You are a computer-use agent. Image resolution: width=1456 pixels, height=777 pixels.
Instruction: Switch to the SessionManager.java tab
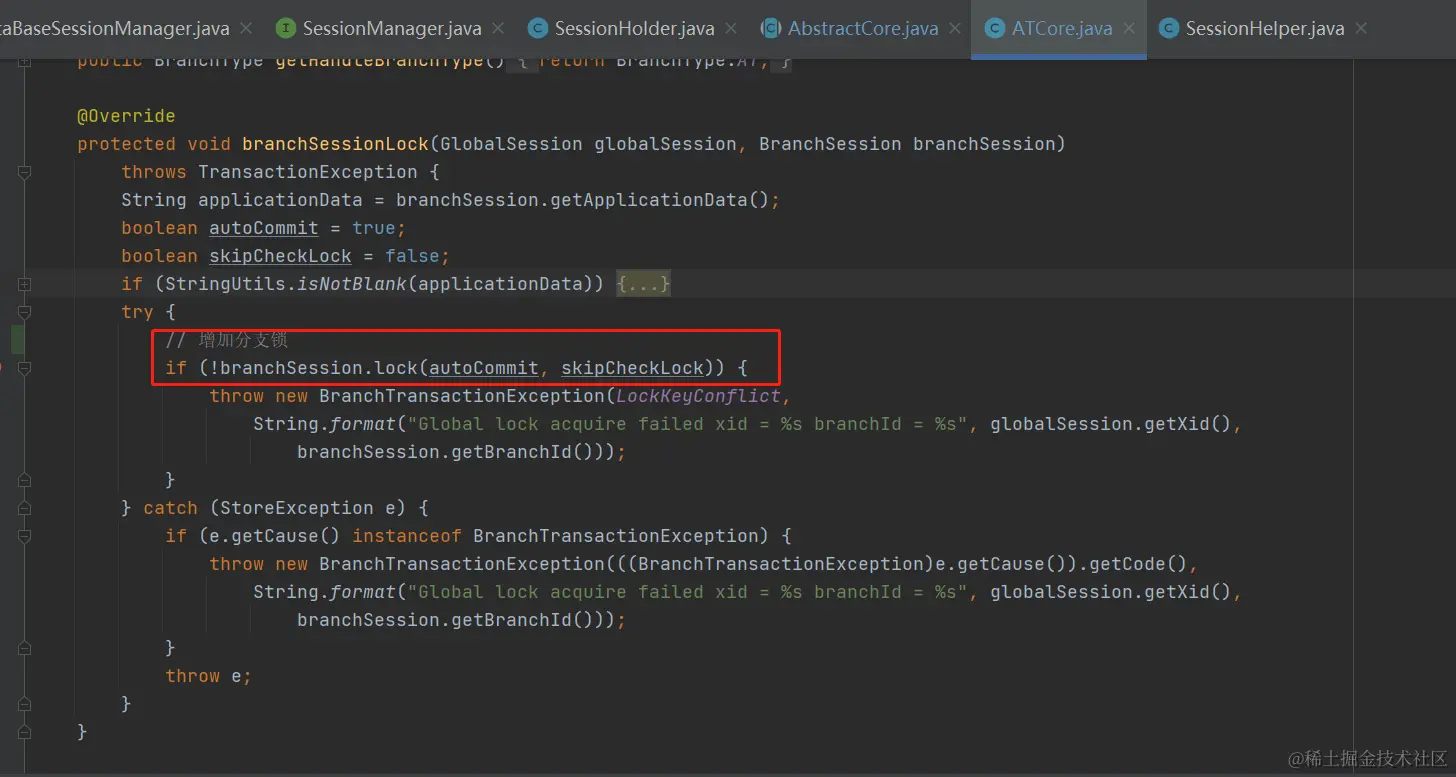pos(391,29)
